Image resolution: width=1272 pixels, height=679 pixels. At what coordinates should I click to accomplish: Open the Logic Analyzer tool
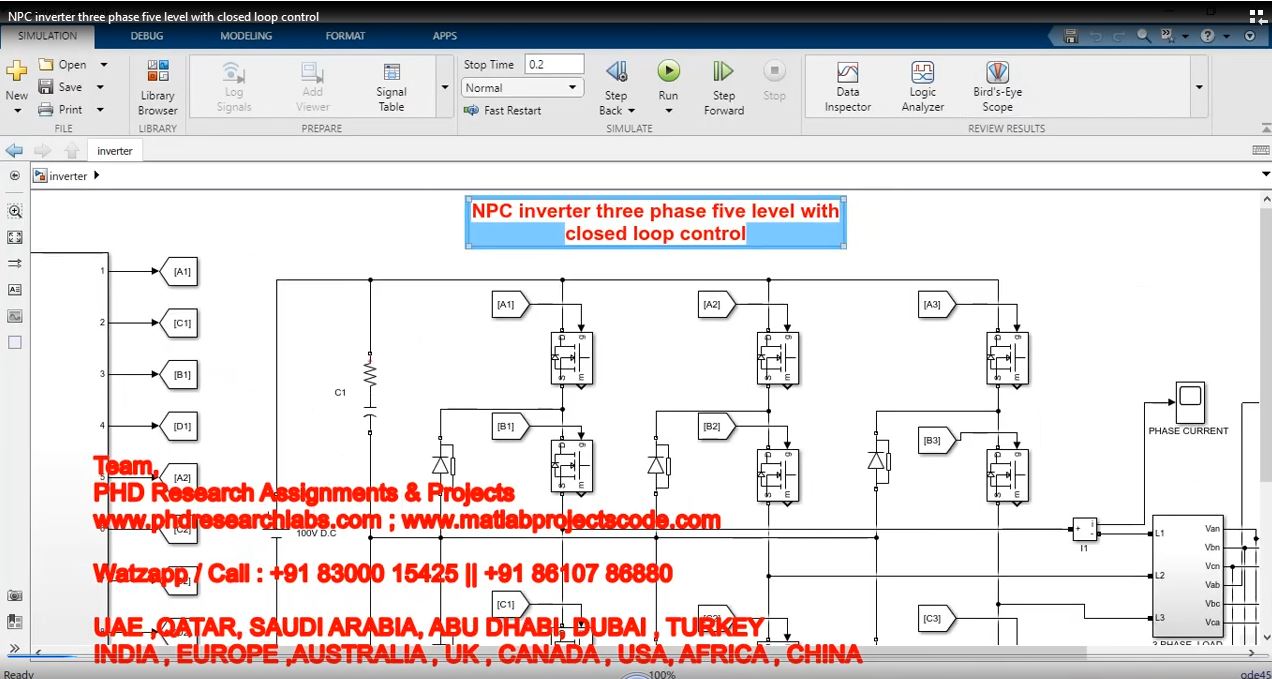point(922,86)
